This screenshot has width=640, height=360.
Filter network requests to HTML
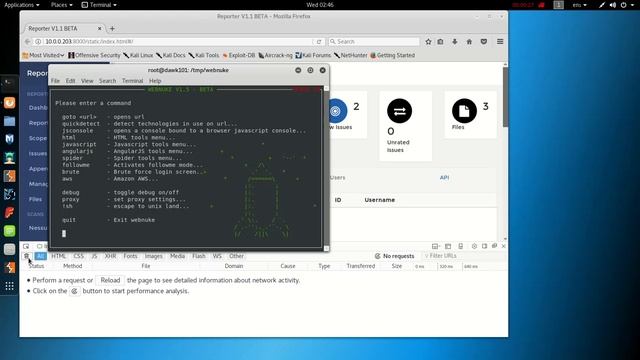[58, 256]
